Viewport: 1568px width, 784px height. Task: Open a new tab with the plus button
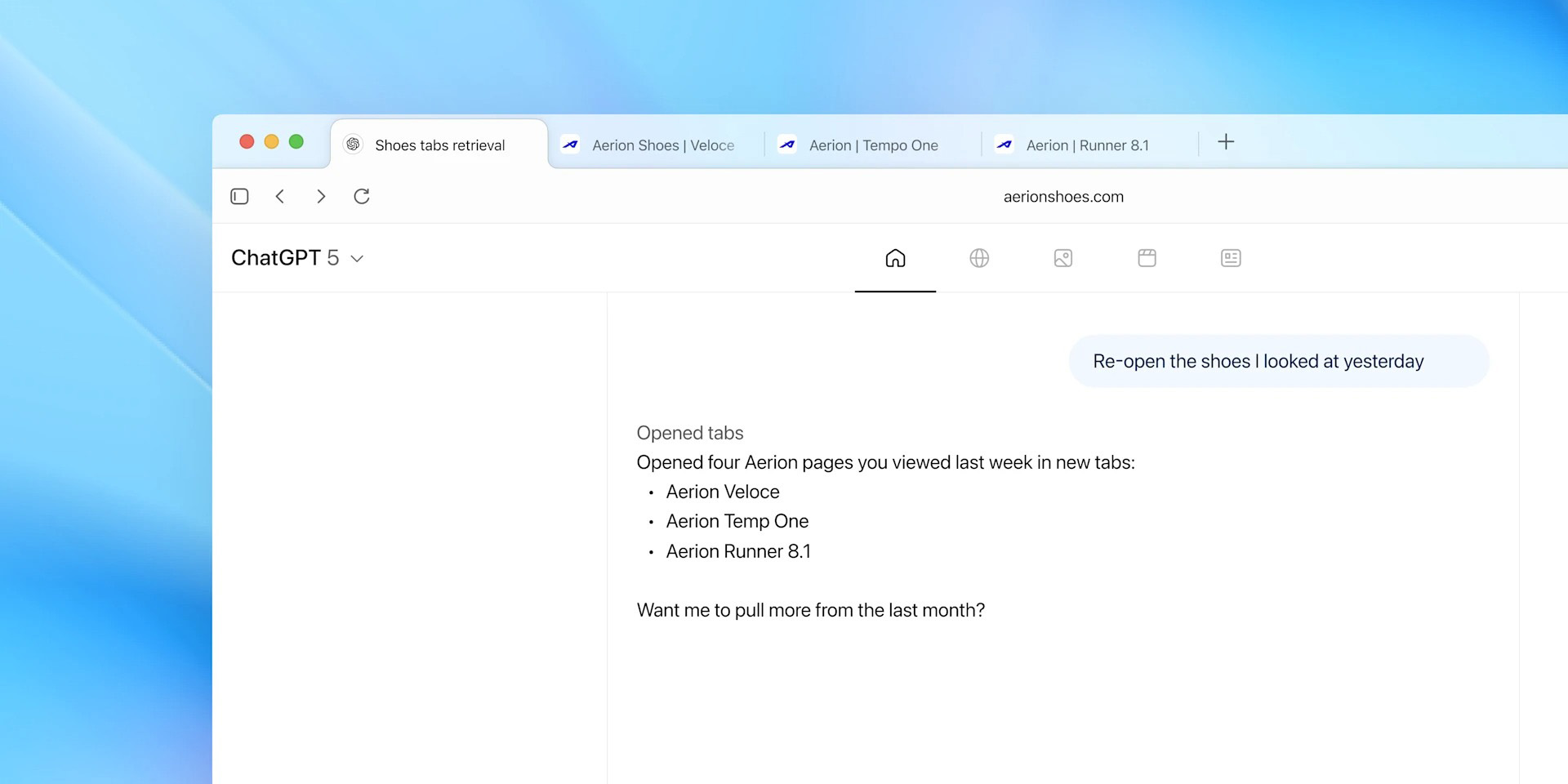click(1226, 142)
